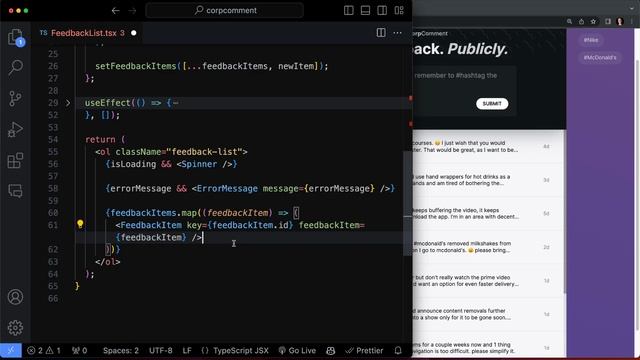Click SUBMIT button in the browser page
This screenshot has height=360, width=640.
click(492, 104)
